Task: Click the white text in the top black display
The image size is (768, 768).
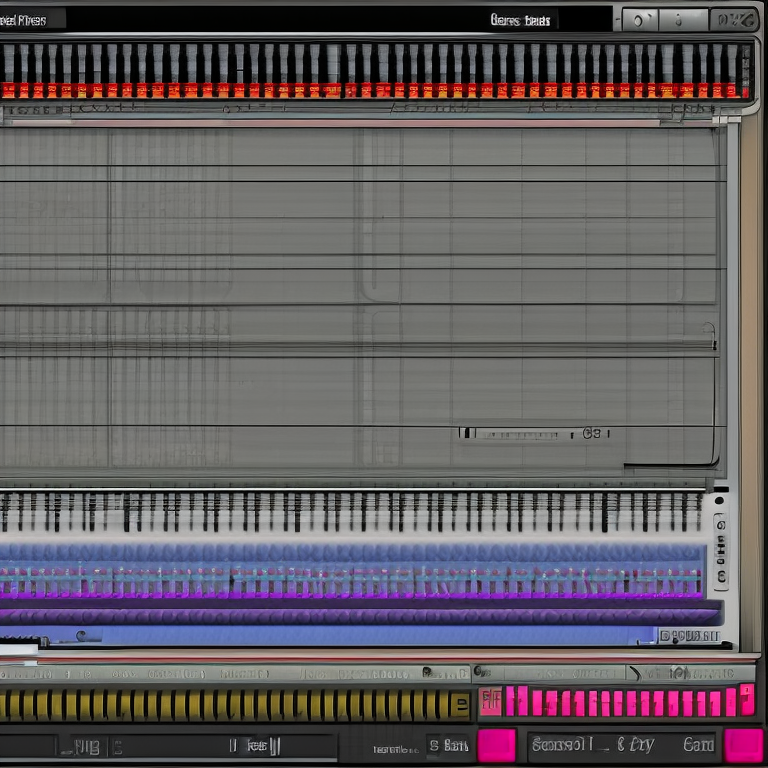Action: (520, 20)
